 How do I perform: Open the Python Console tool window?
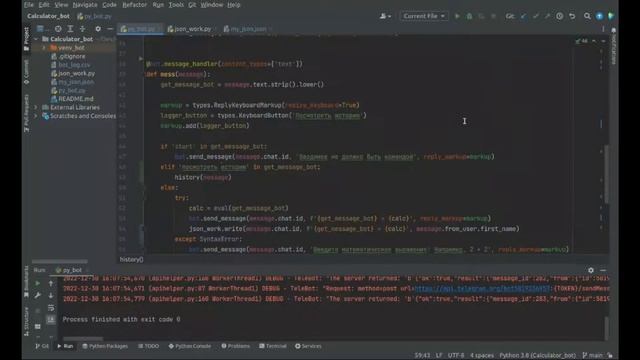coord(190,346)
